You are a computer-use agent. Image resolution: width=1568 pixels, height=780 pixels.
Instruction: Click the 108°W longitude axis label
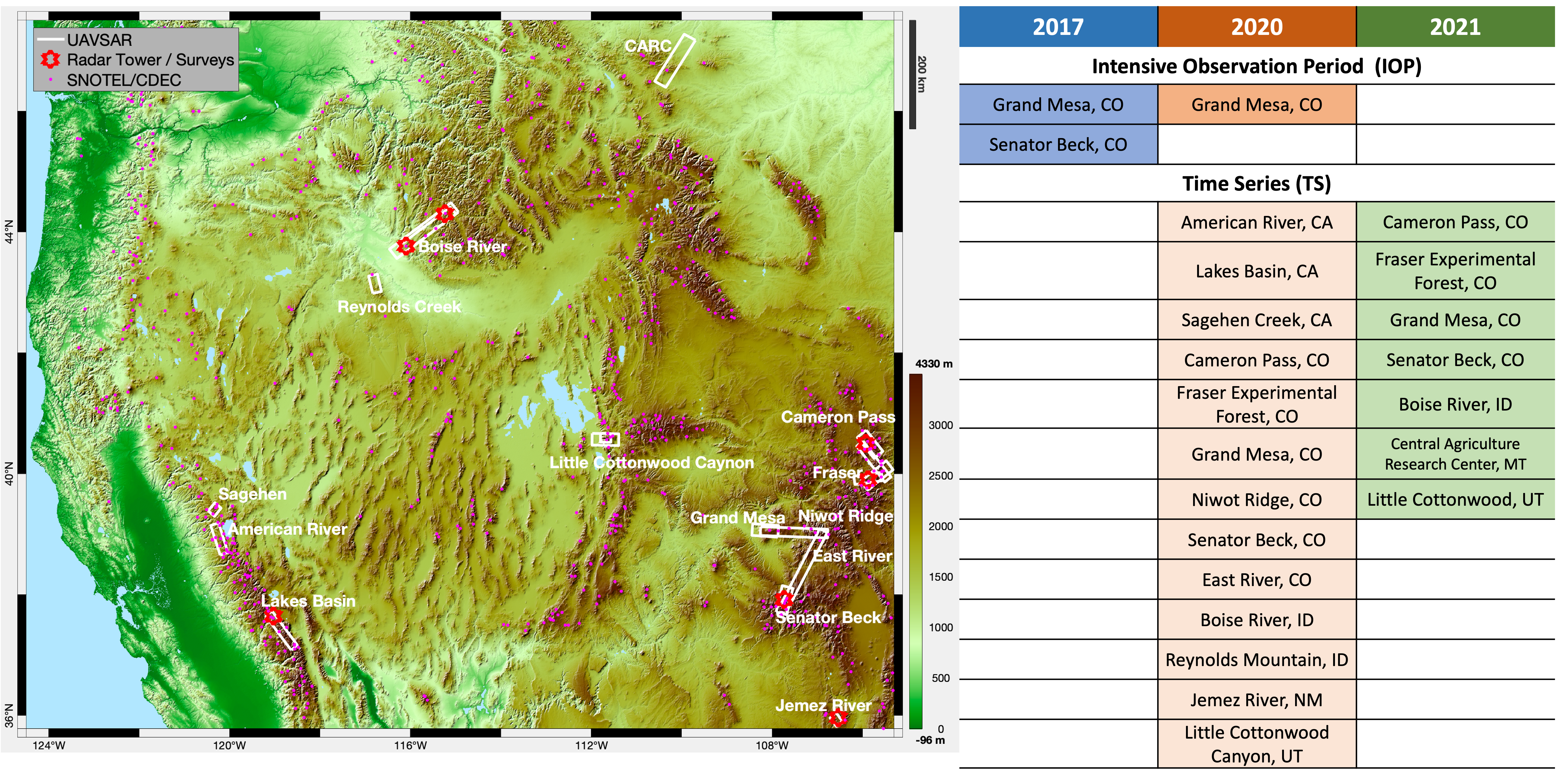point(772,745)
